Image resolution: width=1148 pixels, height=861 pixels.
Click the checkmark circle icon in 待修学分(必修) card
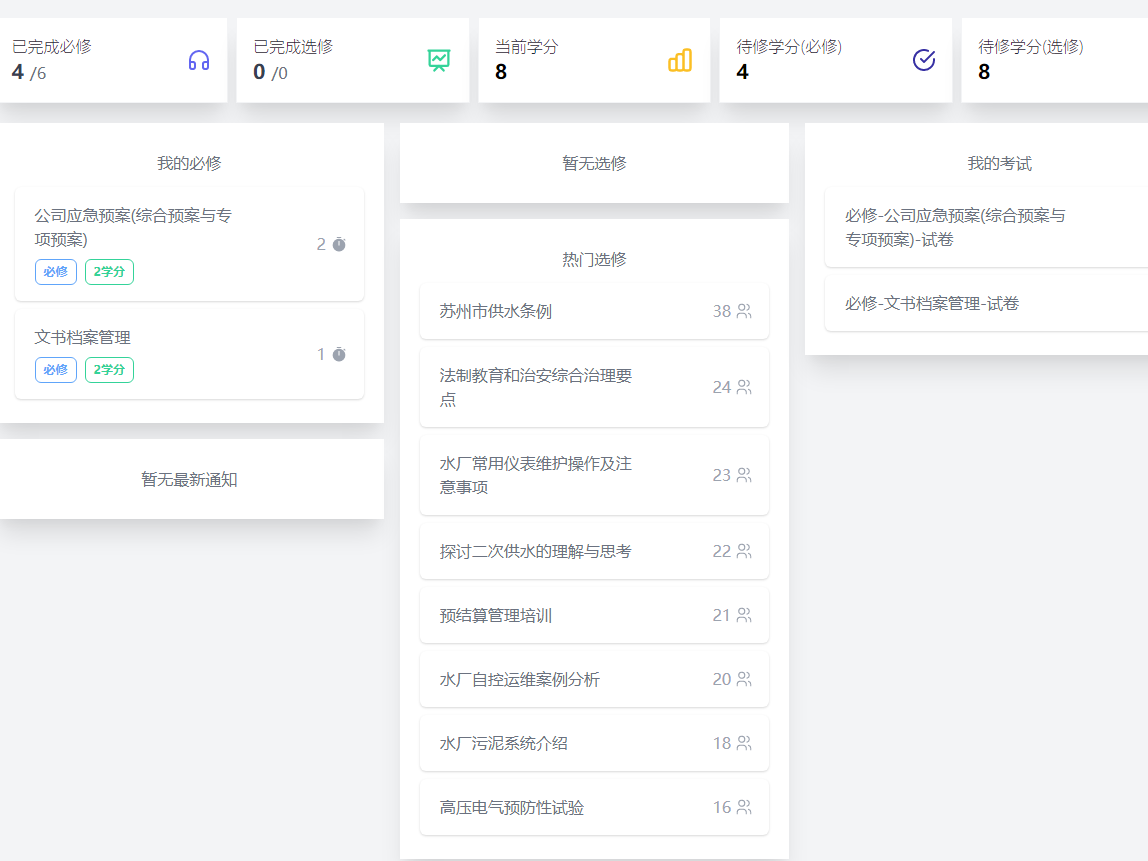(x=924, y=61)
